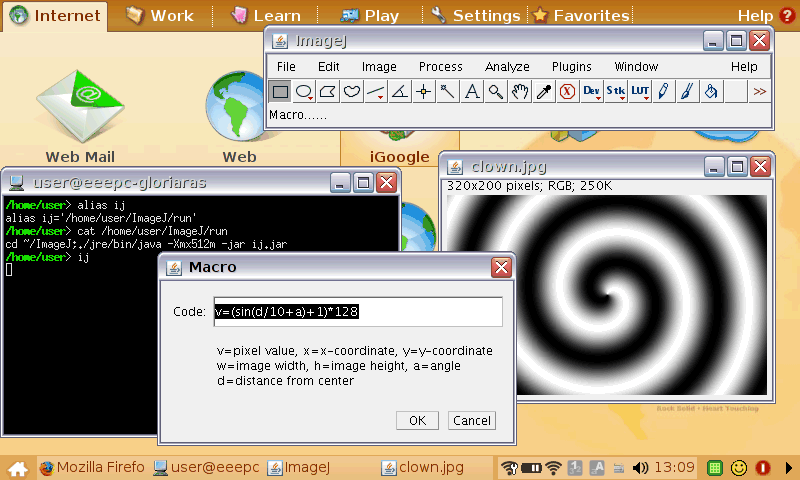Click the green grid tray icon
This screenshot has height=480, width=800.
[x=715, y=467]
